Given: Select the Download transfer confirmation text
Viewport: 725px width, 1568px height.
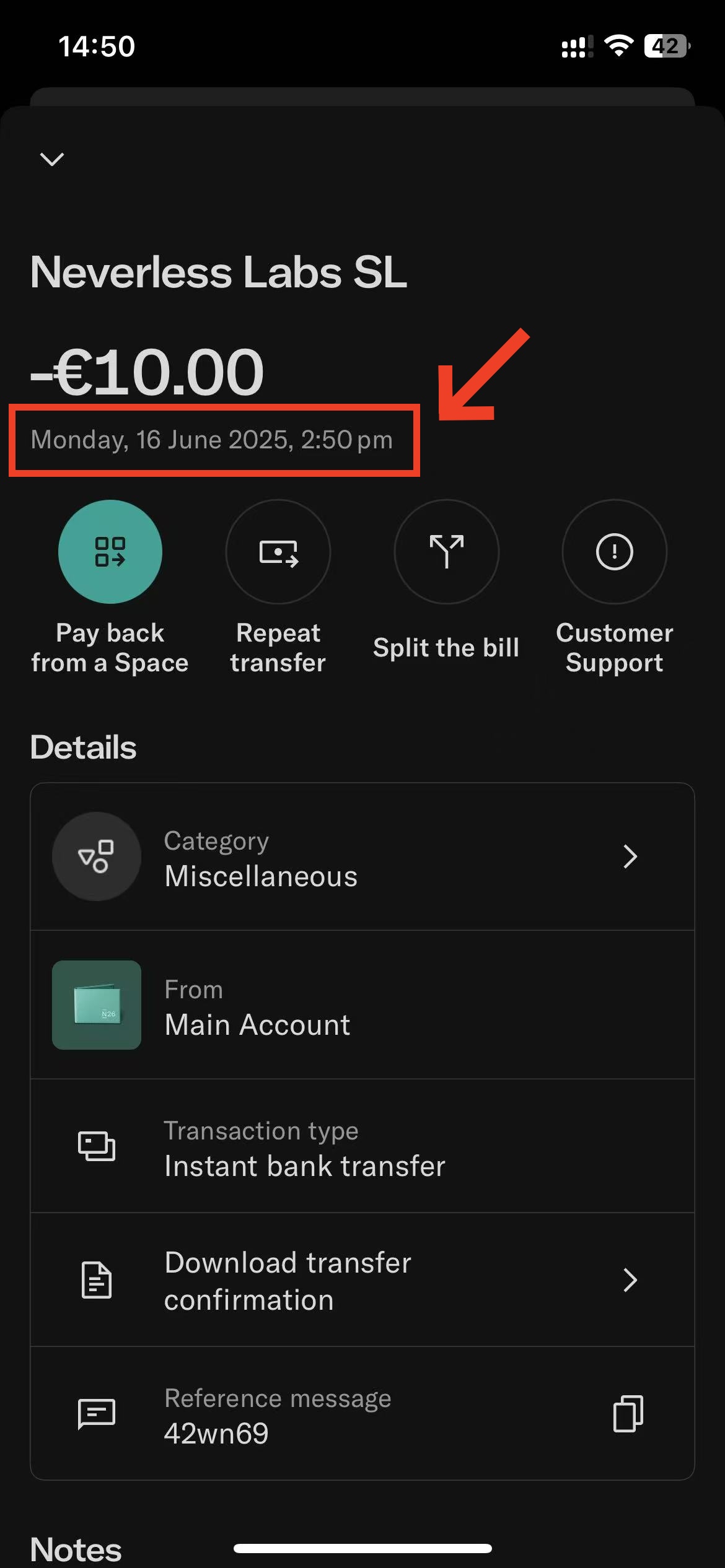Looking at the screenshot, I should [288, 1281].
